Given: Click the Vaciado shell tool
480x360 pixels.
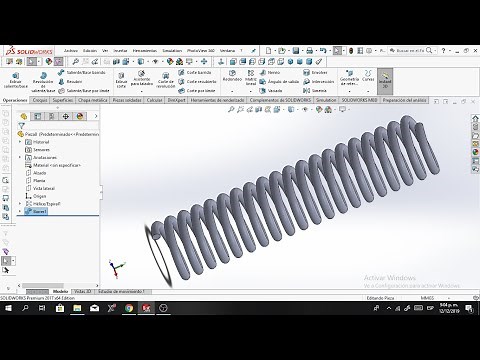Looking at the screenshot, I should coord(271,91).
